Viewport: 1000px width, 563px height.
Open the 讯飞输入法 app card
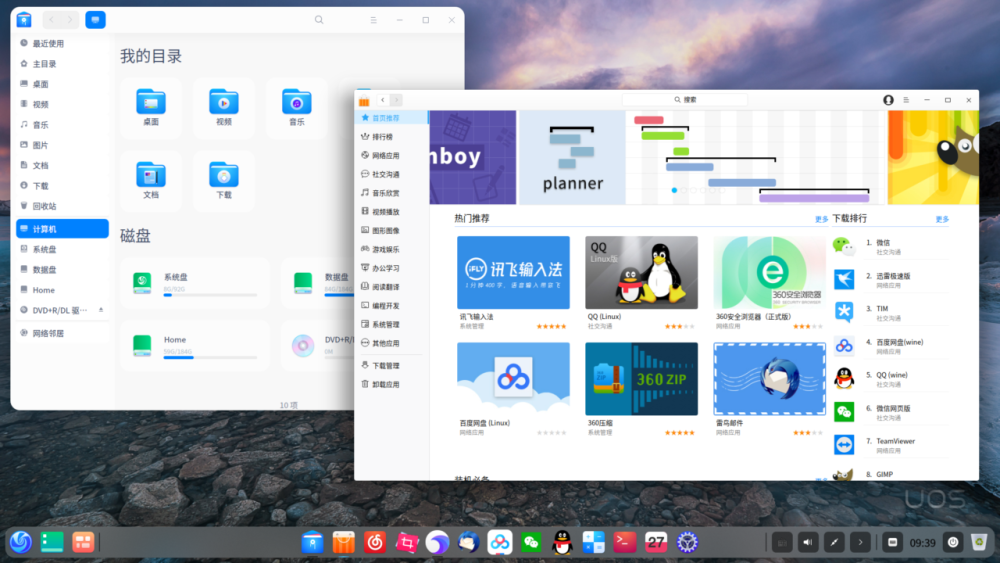pos(513,273)
